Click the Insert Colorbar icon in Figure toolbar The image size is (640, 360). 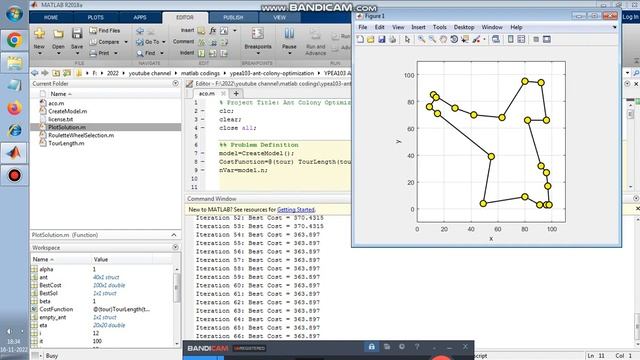pyautogui.click(x=511, y=39)
